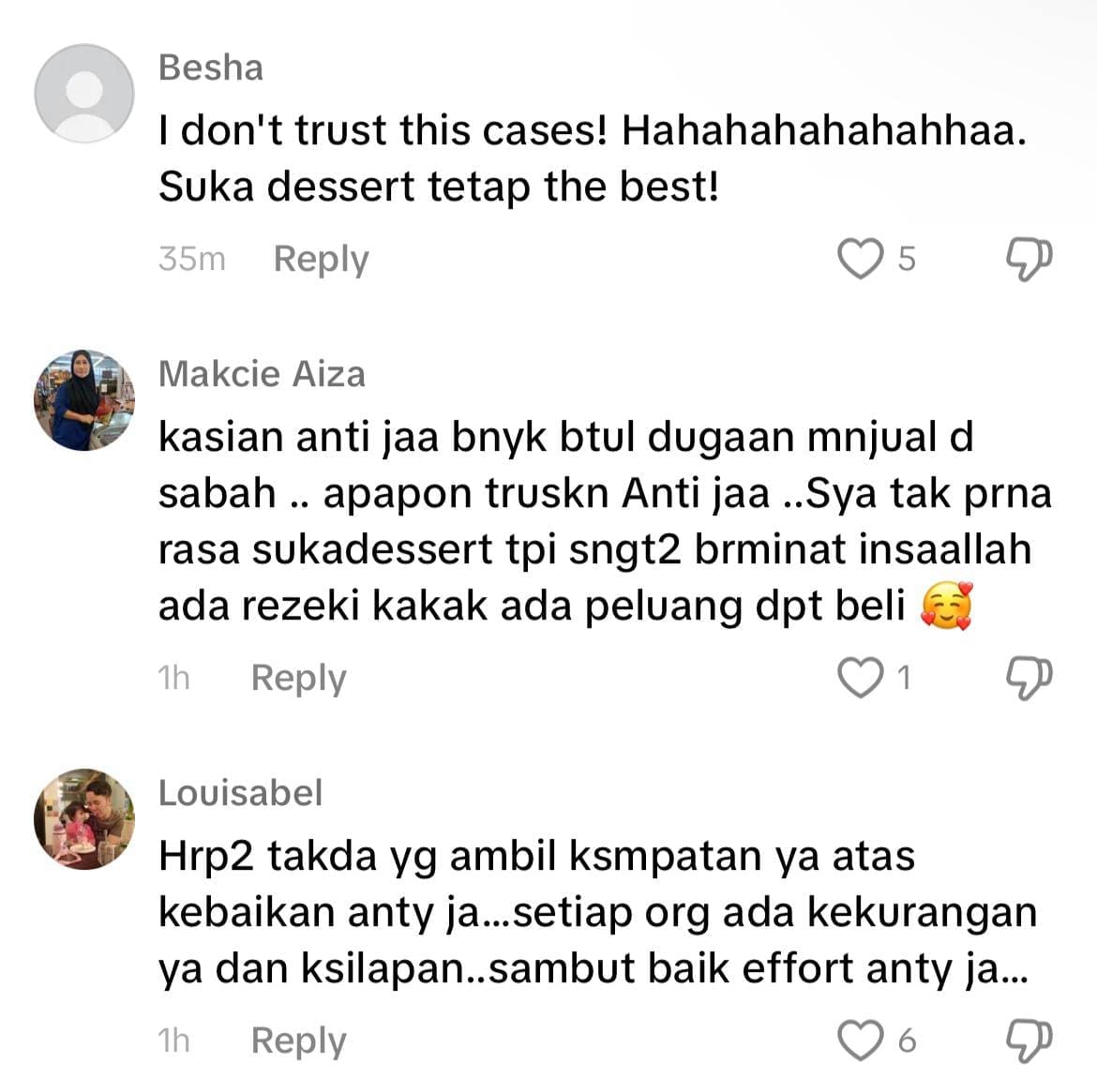Image resolution: width=1097 pixels, height=1092 pixels.
Task: Open Makcie Aiza's profile picture
Action: (x=84, y=400)
